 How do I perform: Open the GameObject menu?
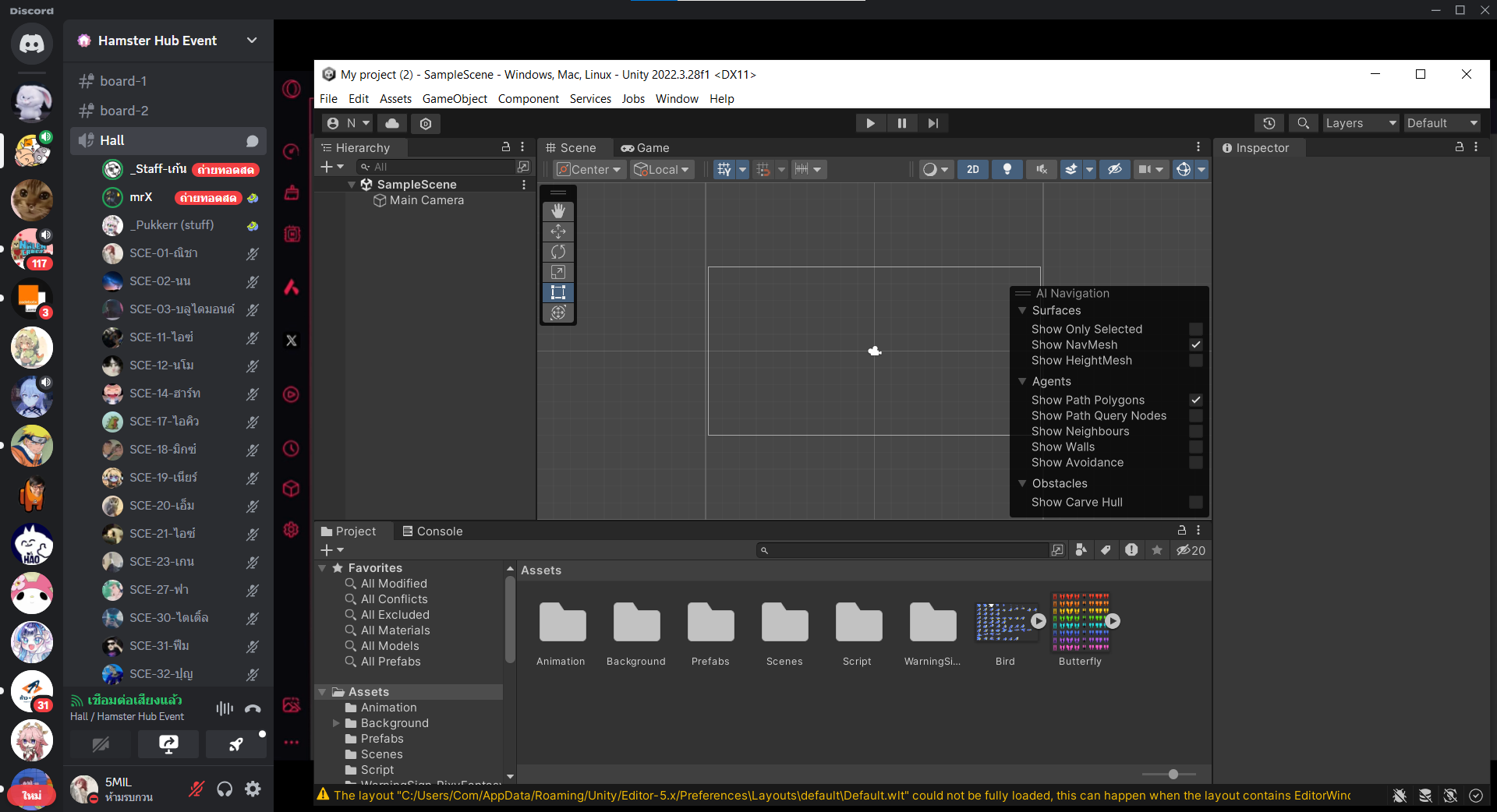(x=455, y=98)
